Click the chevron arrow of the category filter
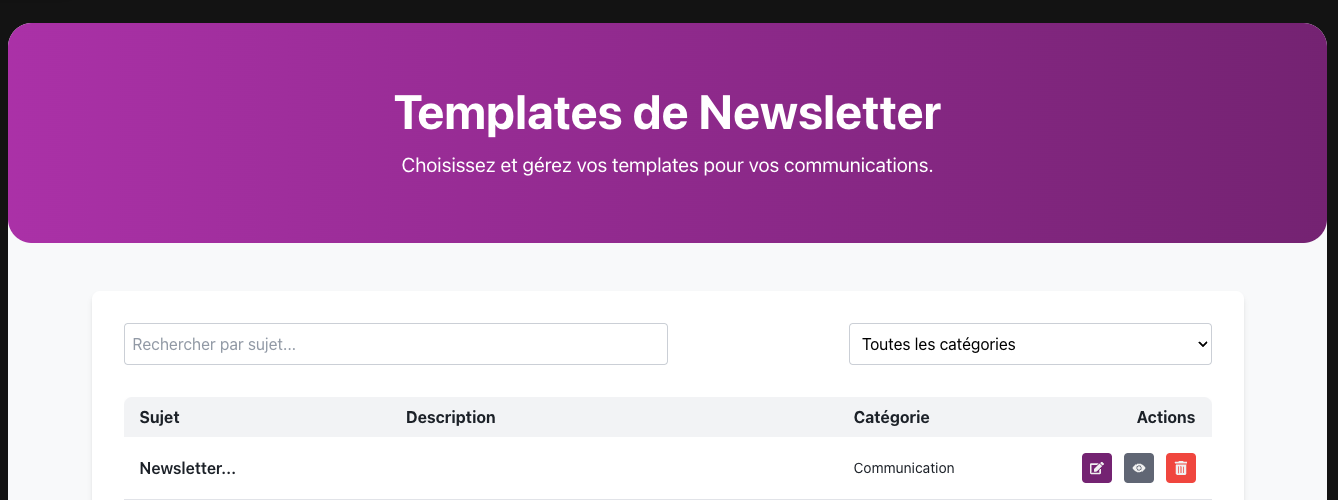The width and height of the screenshot is (1338, 500). pos(1201,344)
